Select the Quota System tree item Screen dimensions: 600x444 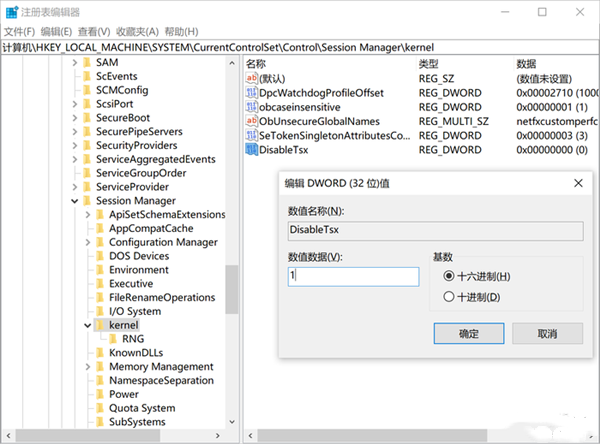click(x=142, y=408)
